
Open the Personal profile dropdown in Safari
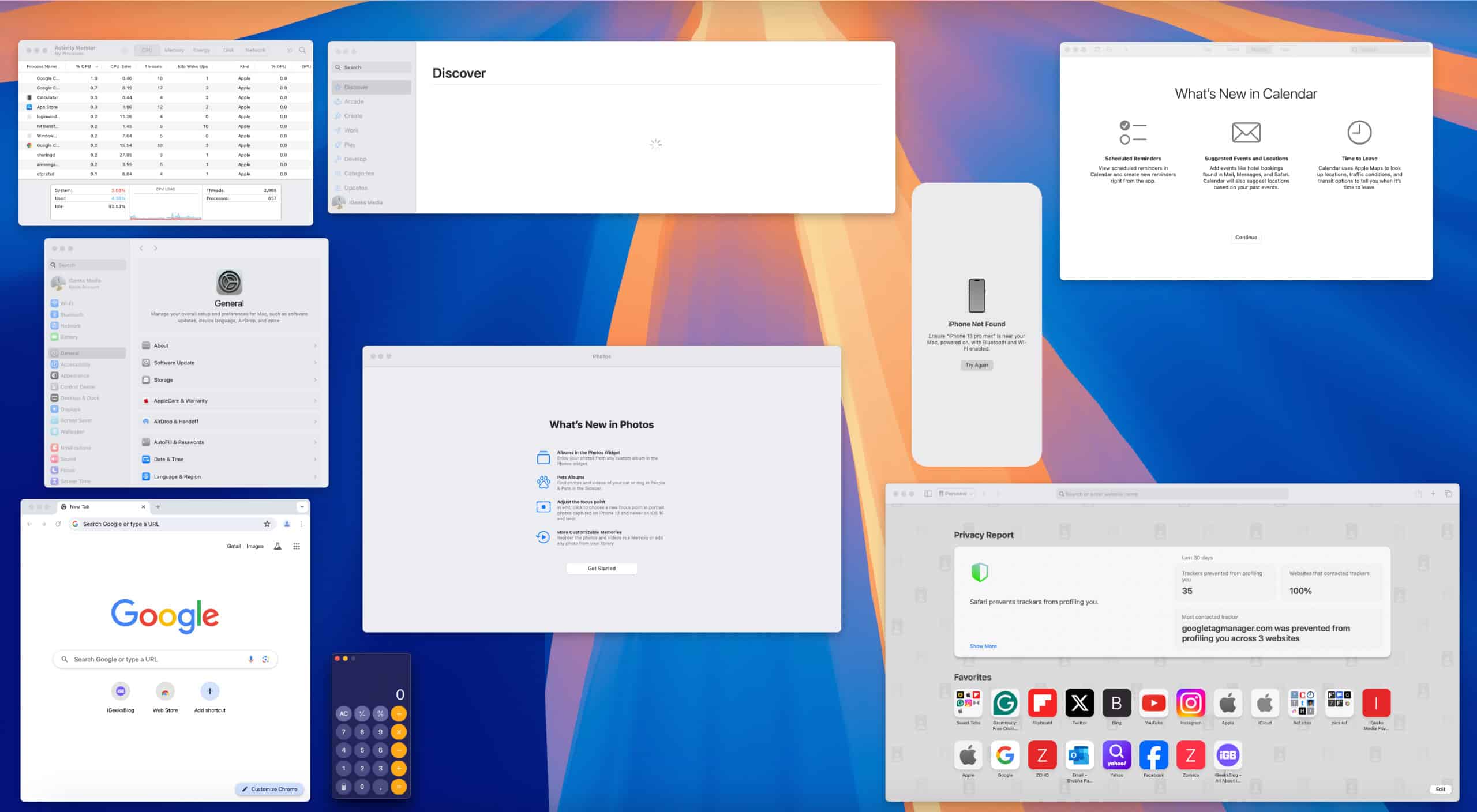[x=955, y=494]
